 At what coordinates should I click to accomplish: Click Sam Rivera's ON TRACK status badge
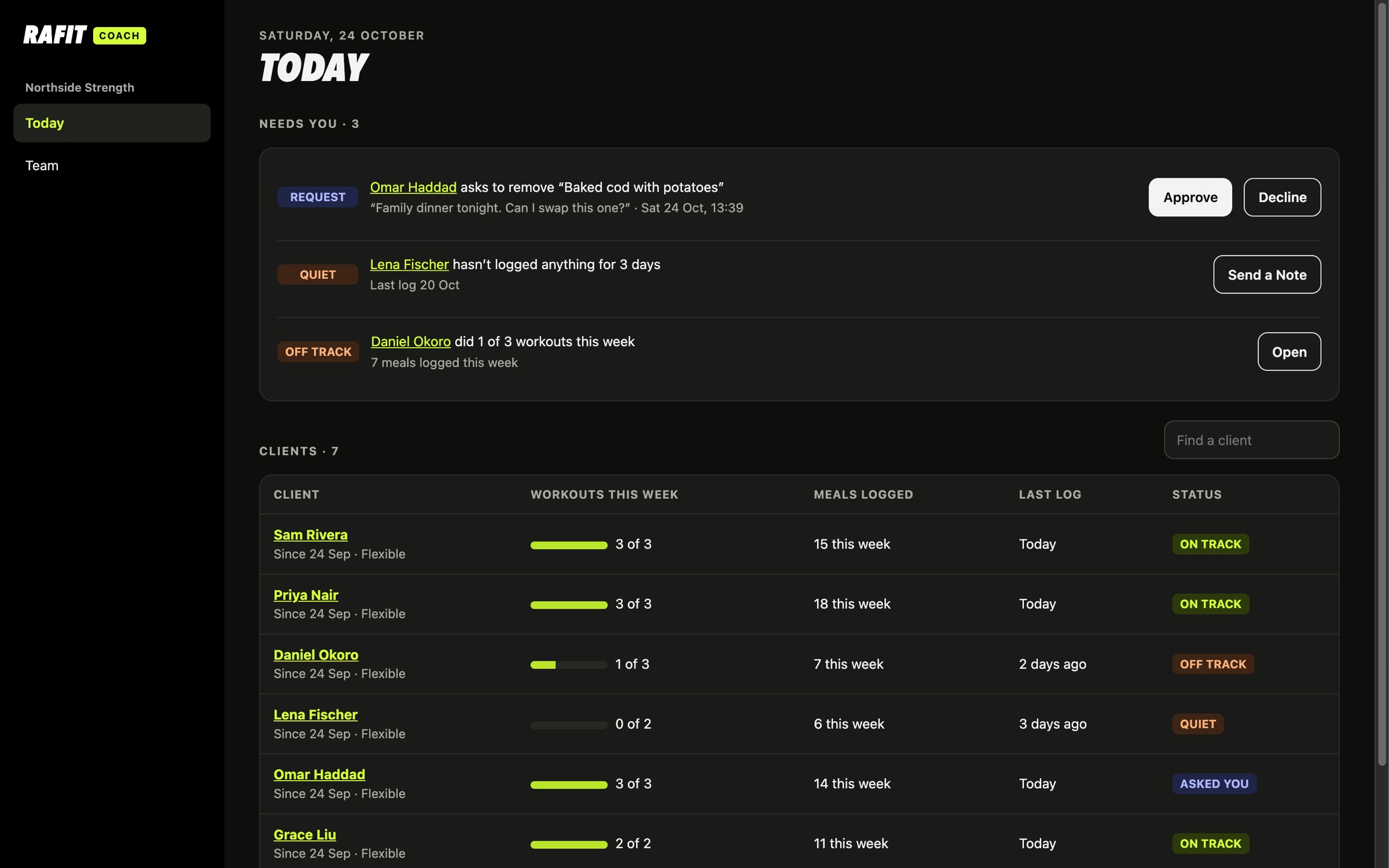click(1210, 544)
